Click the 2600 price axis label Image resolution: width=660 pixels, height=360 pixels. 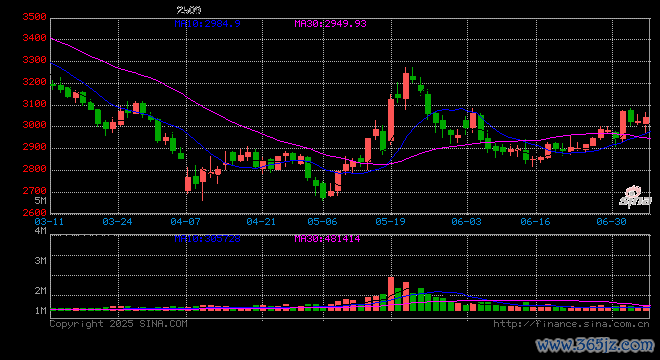(x=35, y=213)
